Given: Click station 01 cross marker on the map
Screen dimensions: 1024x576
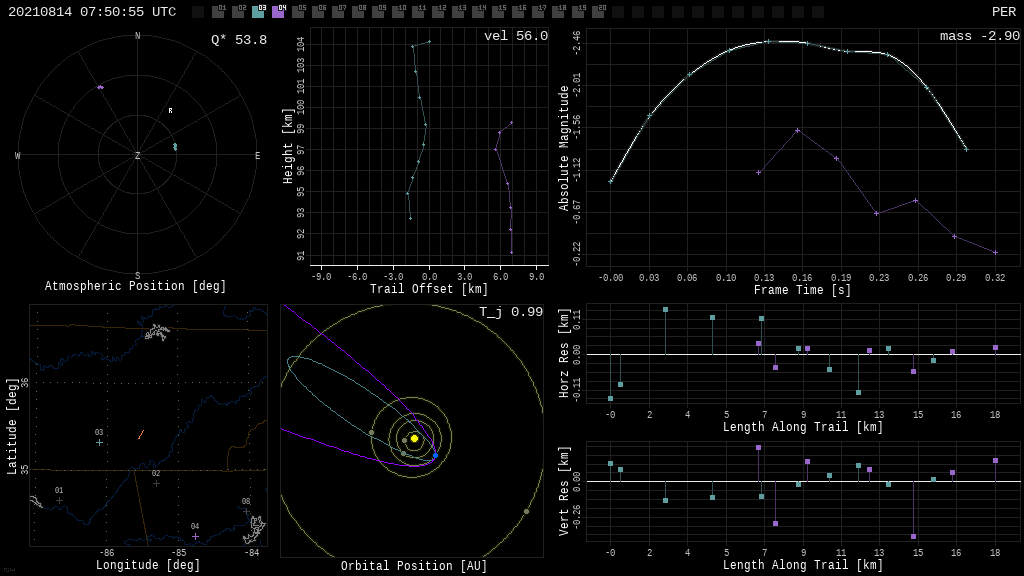Looking at the screenshot, I should coord(59,500).
